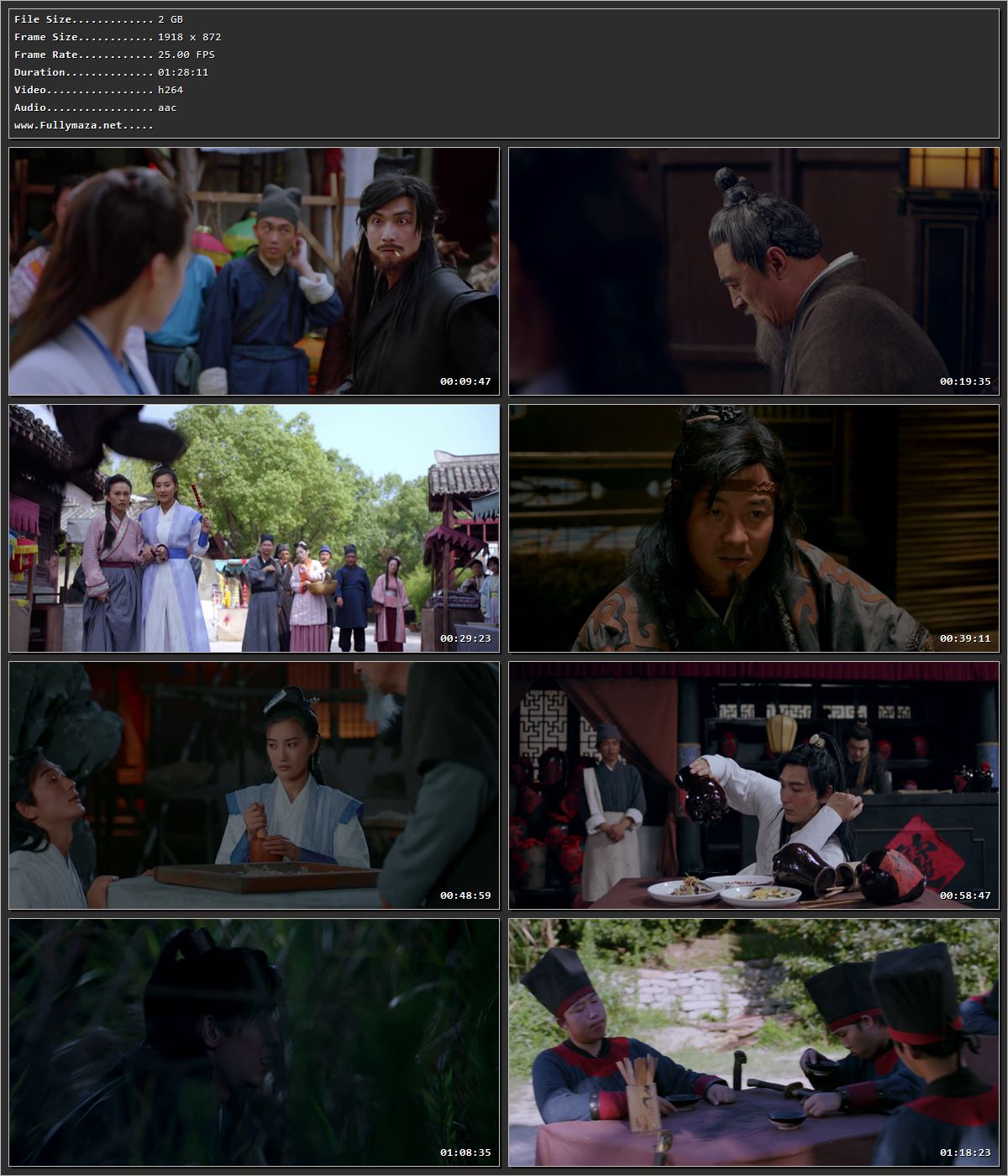Click the 00:48:59 timestamp
The image size is (1008, 1176).
pos(465,895)
